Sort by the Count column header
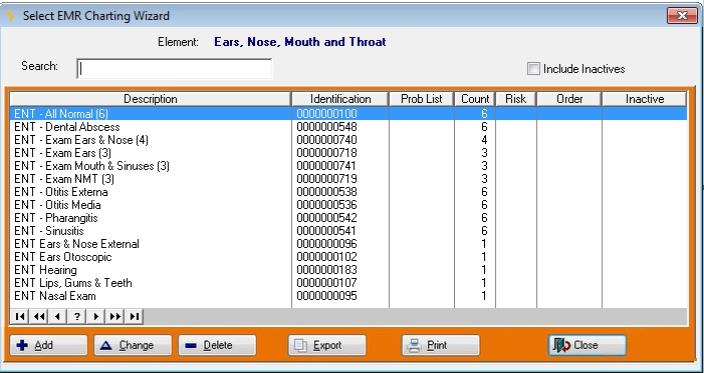Viewport: 704px width, 373px height. pos(475,99)
